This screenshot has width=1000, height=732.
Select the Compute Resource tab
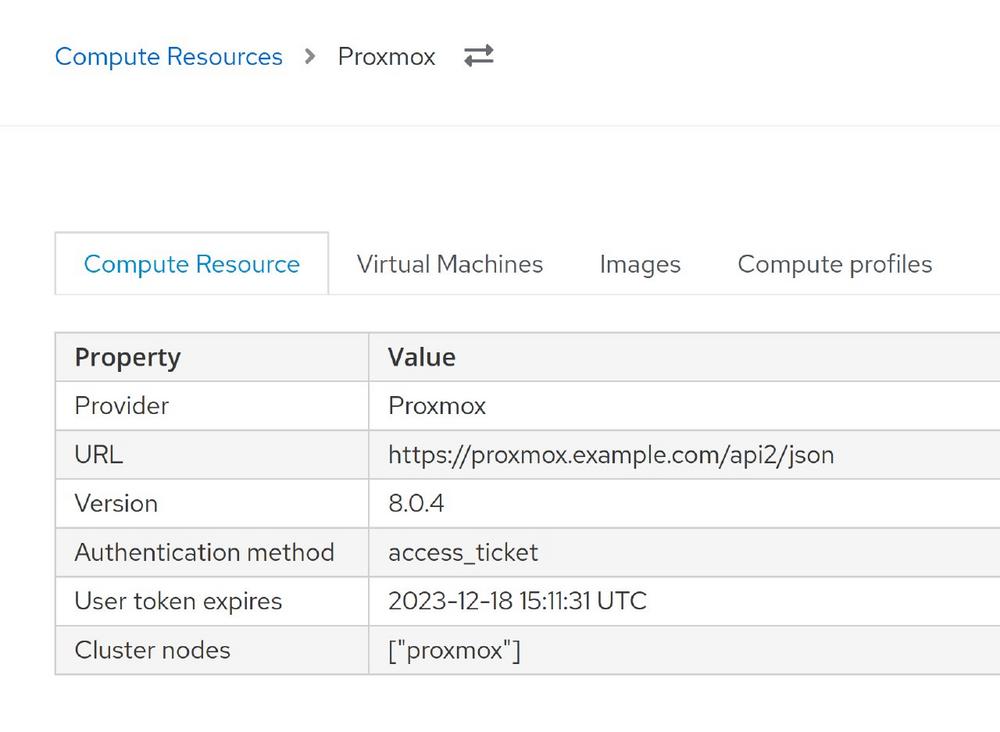click(x=191, y=264)
